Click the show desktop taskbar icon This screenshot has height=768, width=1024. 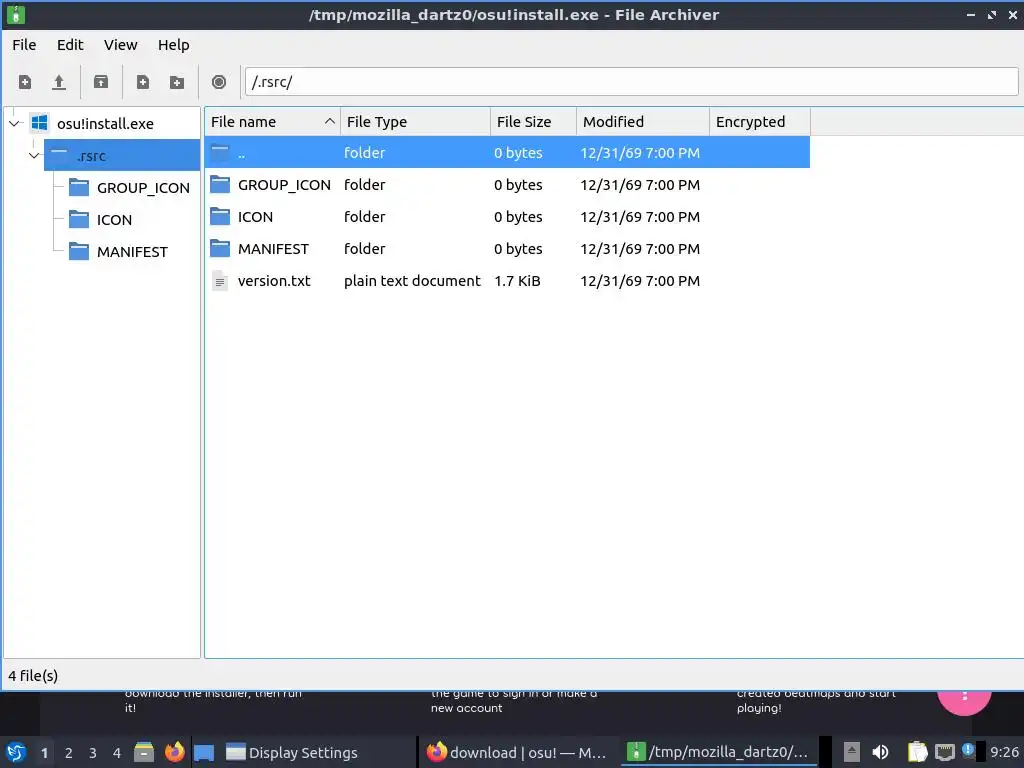(x=204, y=752)
